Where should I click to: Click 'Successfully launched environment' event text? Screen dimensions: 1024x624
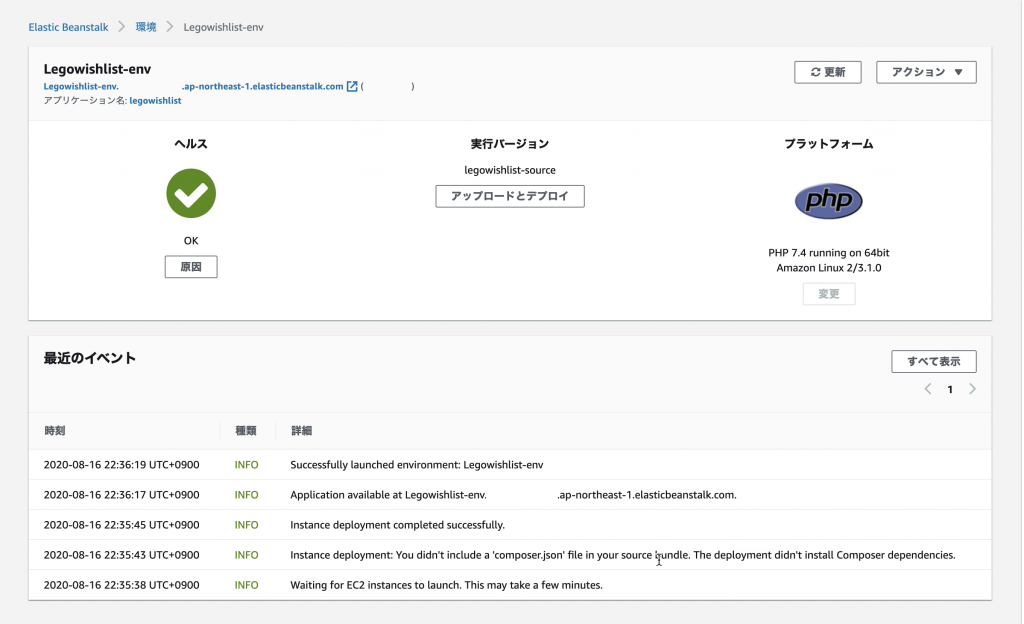pos(417,465)
